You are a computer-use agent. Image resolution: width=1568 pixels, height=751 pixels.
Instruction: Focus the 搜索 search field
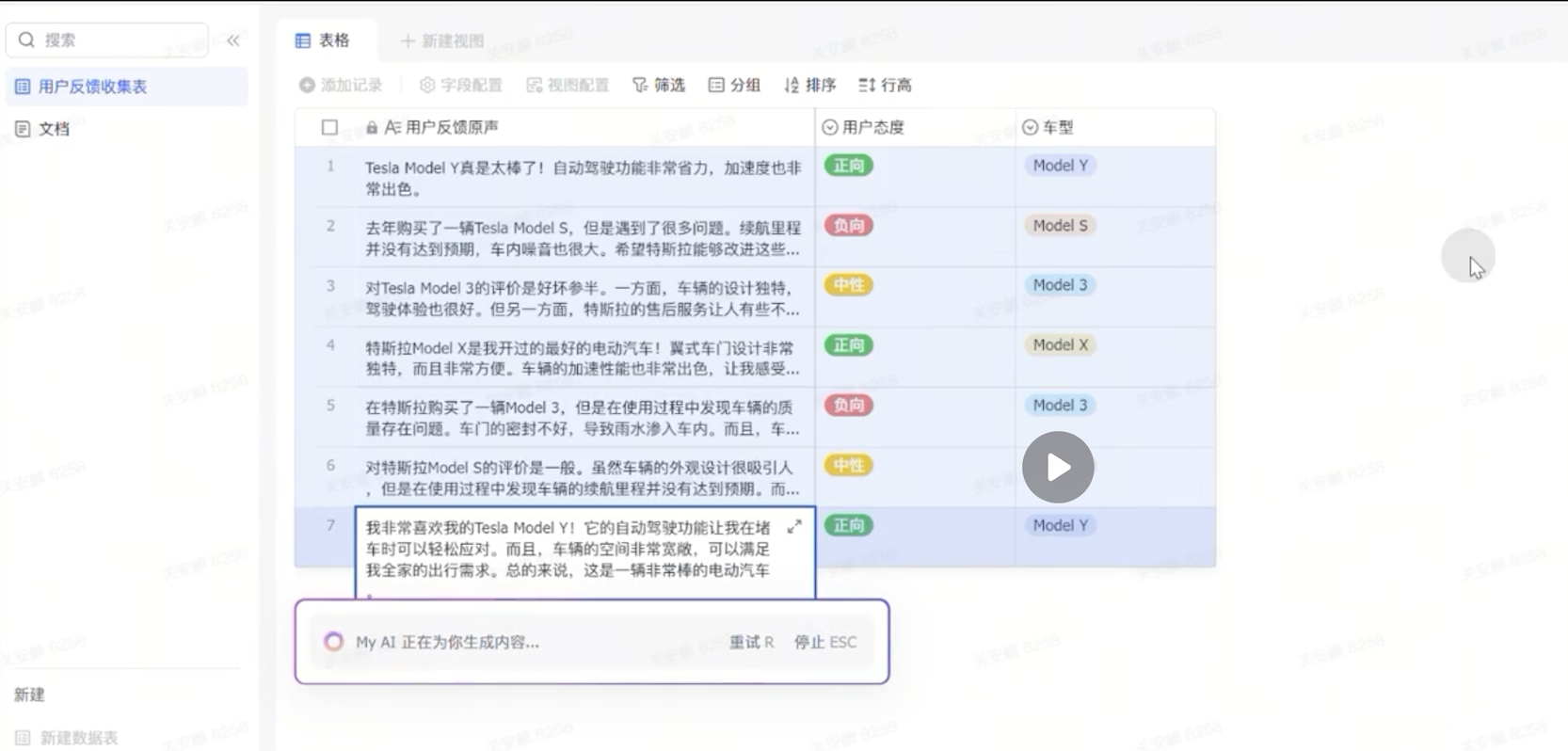pos(107,40)
